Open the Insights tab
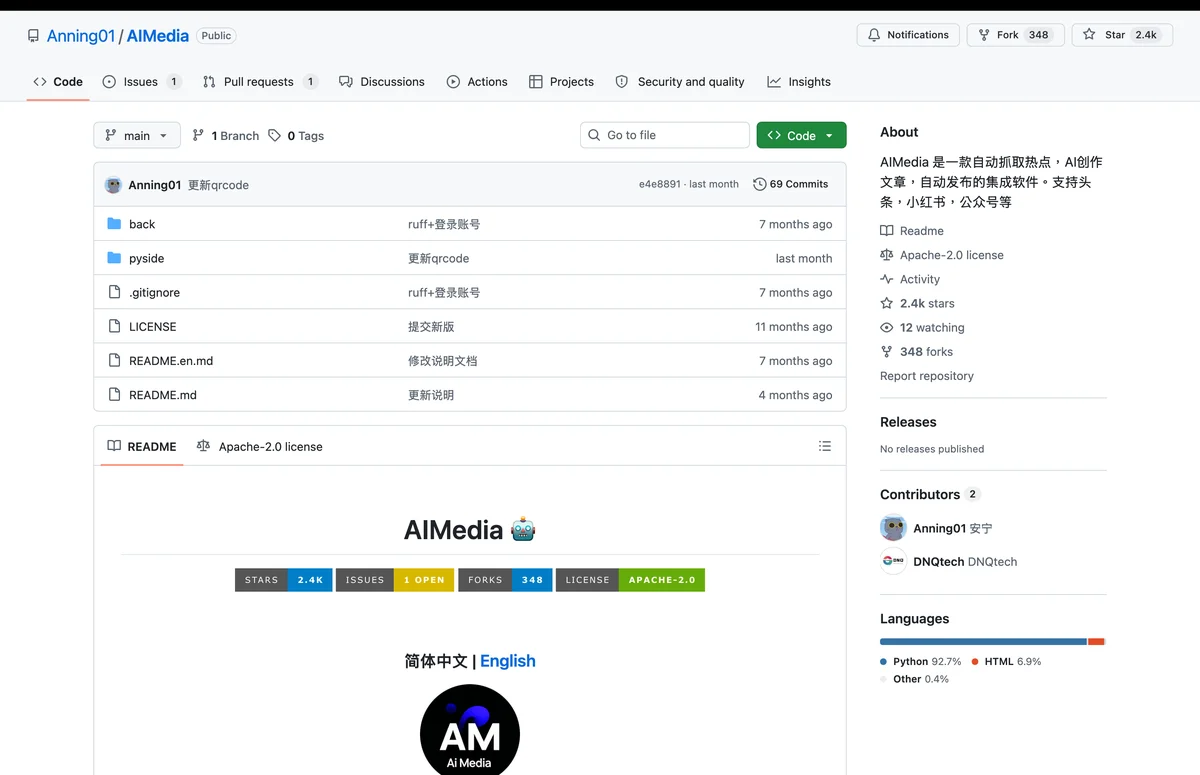 [799, 82]
